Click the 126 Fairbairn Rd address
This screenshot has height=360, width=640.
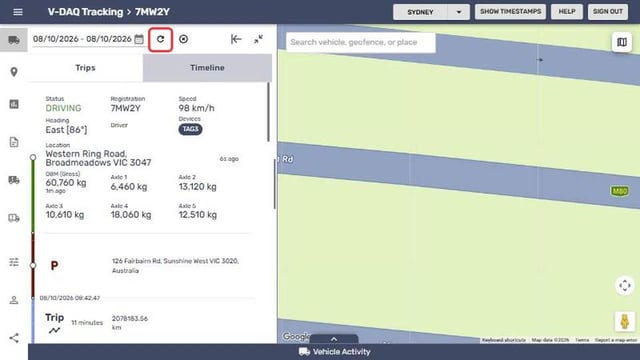pos(176,266)
